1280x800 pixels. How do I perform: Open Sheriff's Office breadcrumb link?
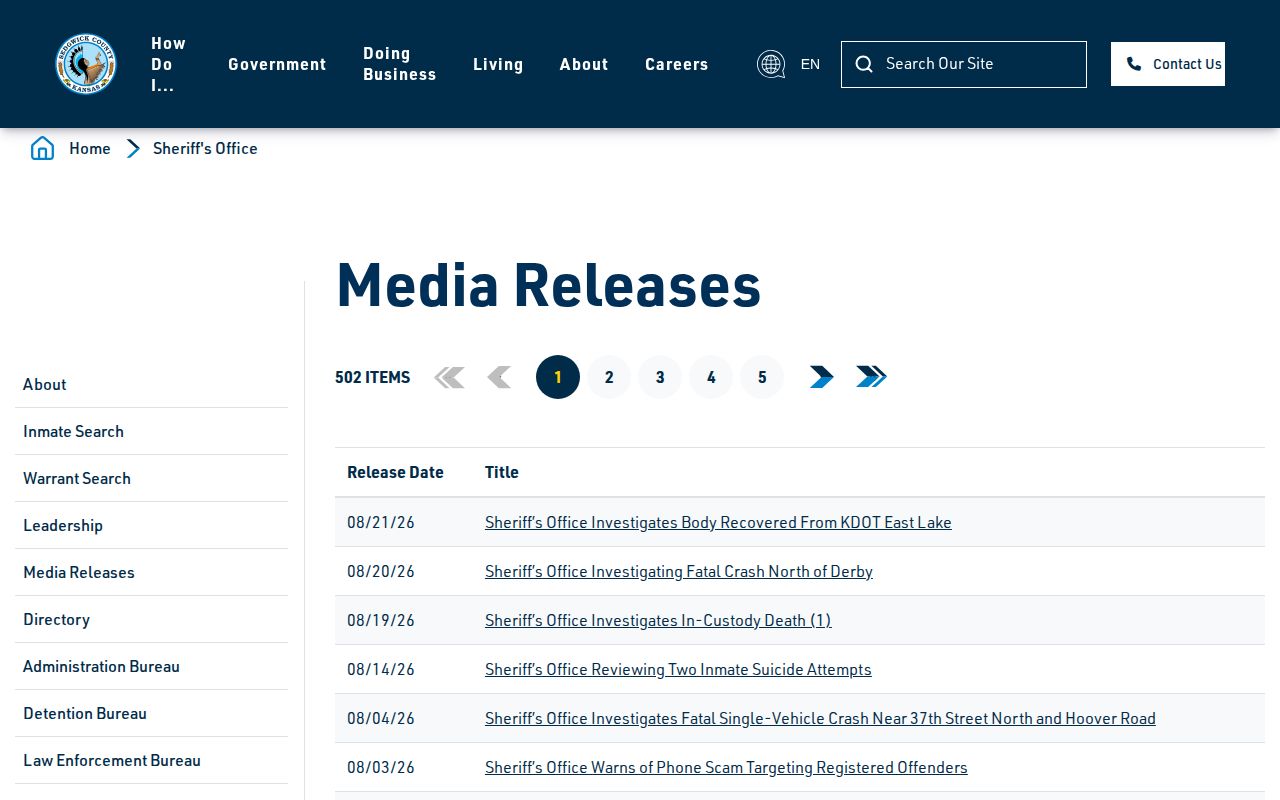pyautogui.click(x=205, y=148)
